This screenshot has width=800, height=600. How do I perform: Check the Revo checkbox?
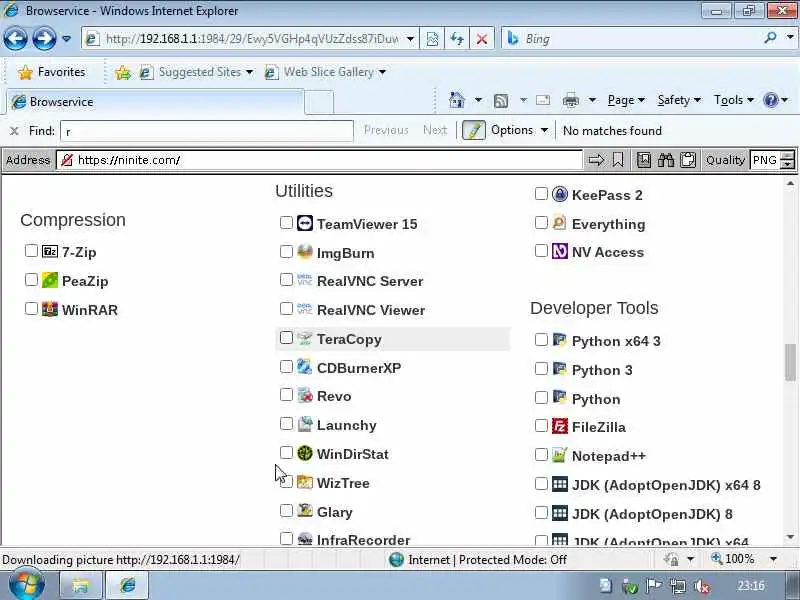[286, 395]
